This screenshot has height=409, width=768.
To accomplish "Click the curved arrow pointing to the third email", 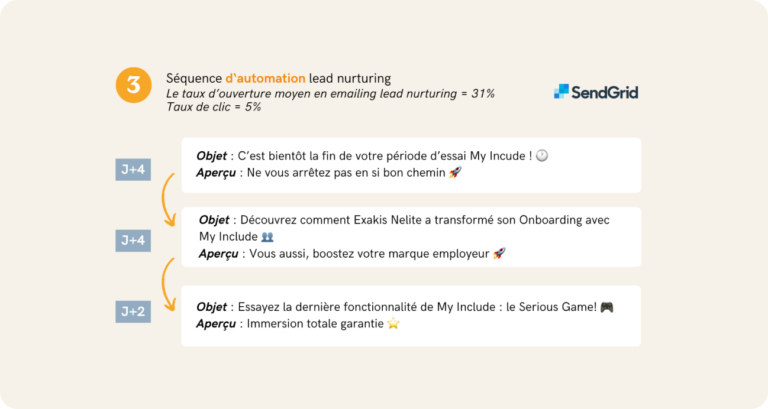I will tap(169, 276).
